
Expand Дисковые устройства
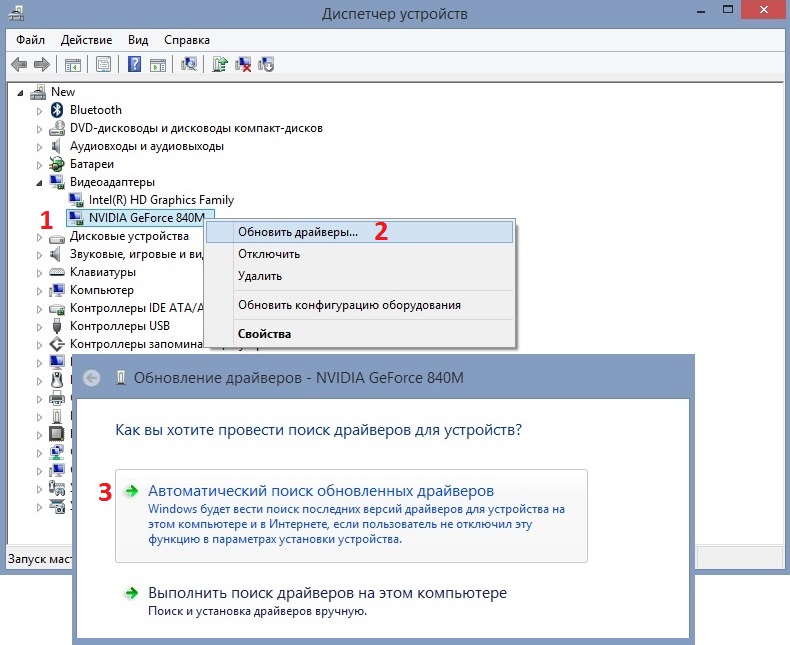tap(39, 237)
